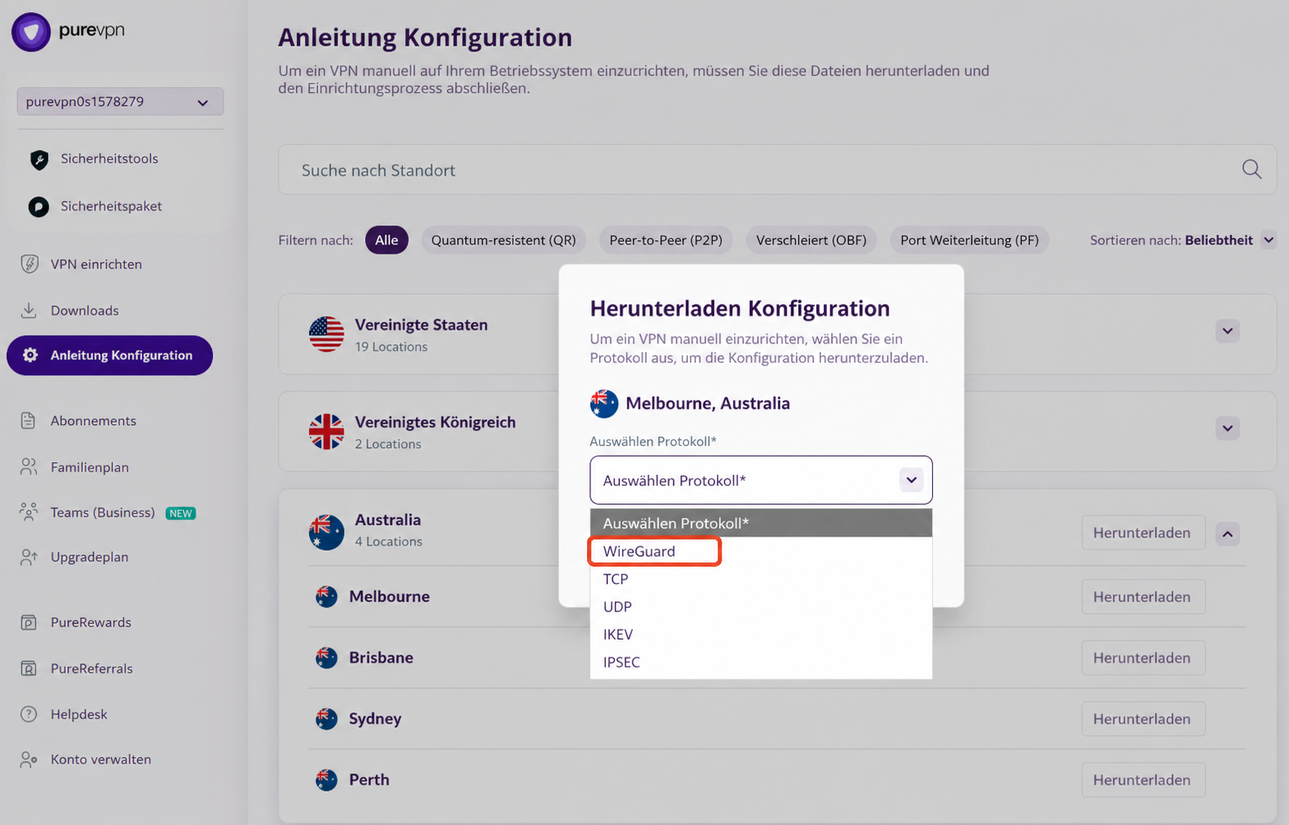Screen dimensions: 1289x825
Task: Choose IPSEC from protocol list
Action: point(761,663)
